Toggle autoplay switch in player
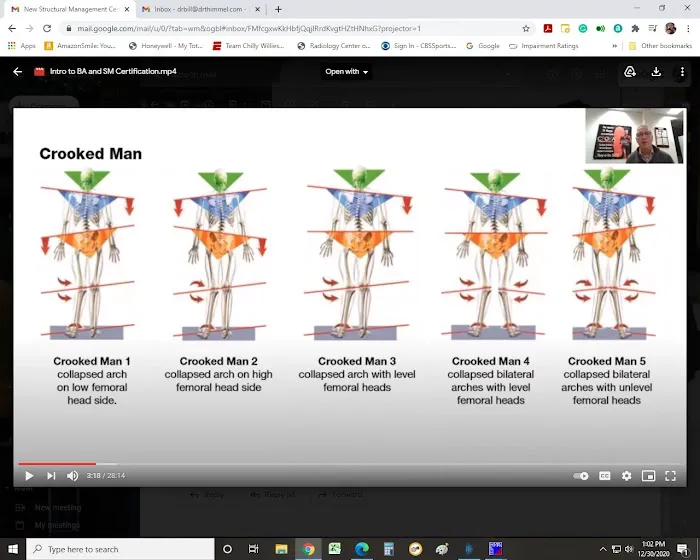700x560 pixels. tap(581, 476)
